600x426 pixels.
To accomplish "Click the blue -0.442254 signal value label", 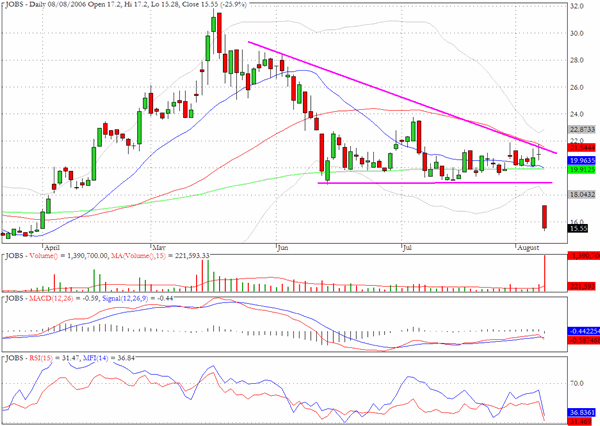I will 584,331.
